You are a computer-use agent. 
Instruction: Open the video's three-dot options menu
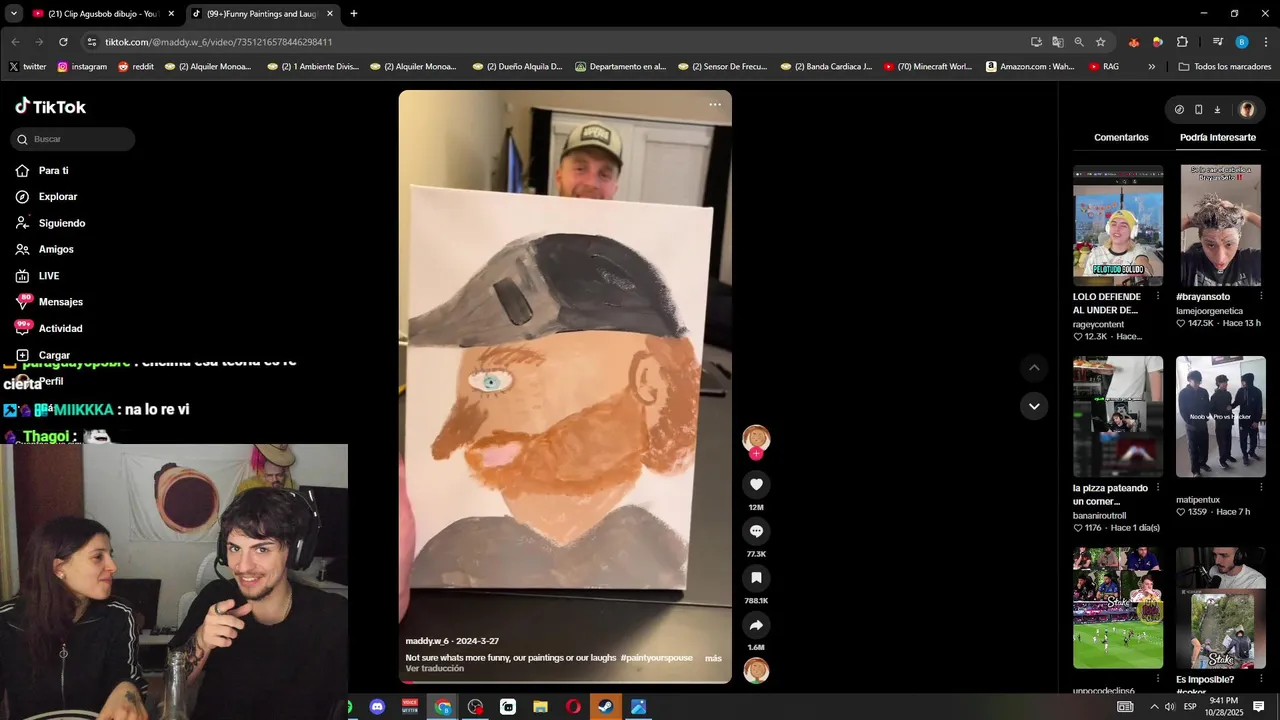point(715,105)
